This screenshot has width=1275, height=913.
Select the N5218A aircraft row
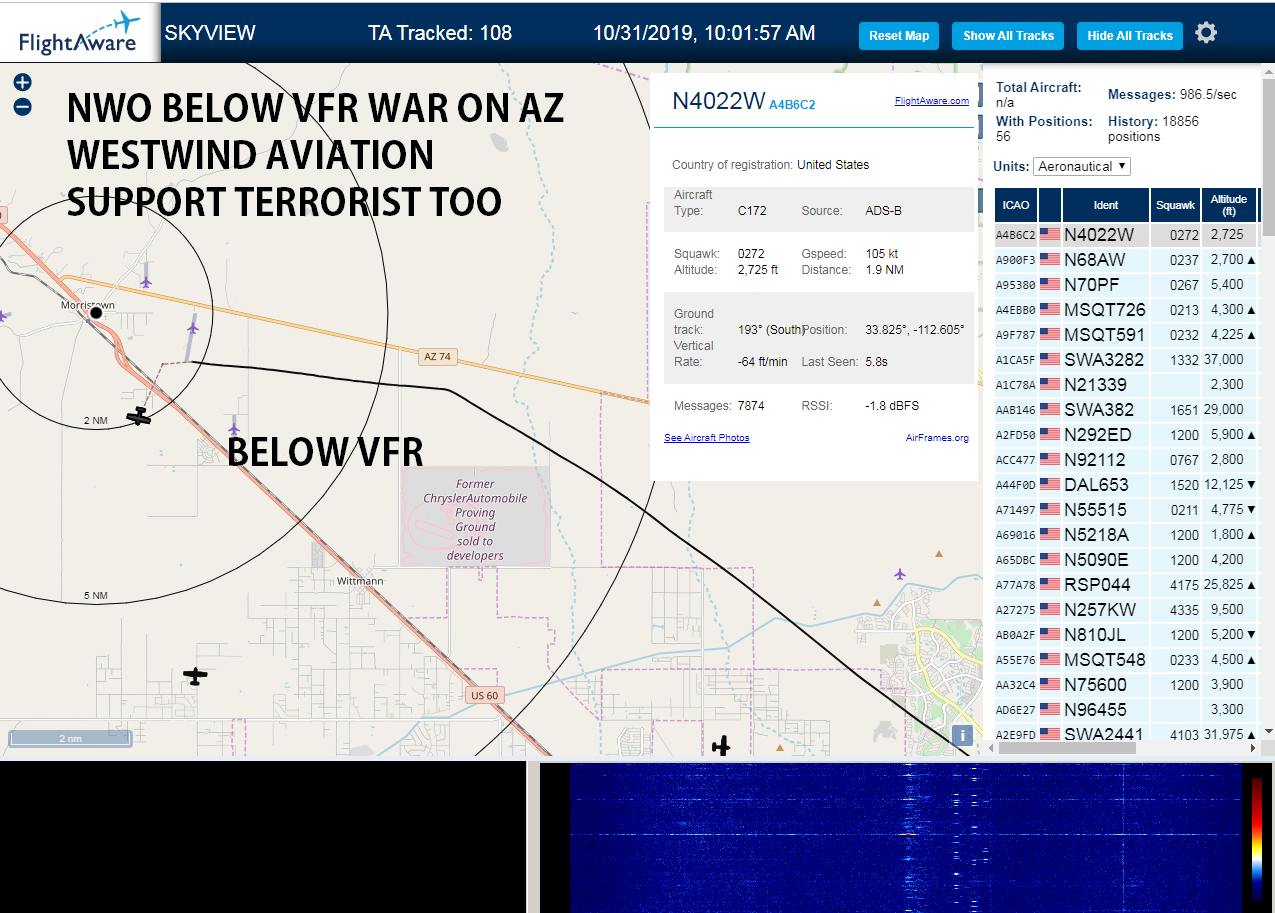click(1127, 535)
